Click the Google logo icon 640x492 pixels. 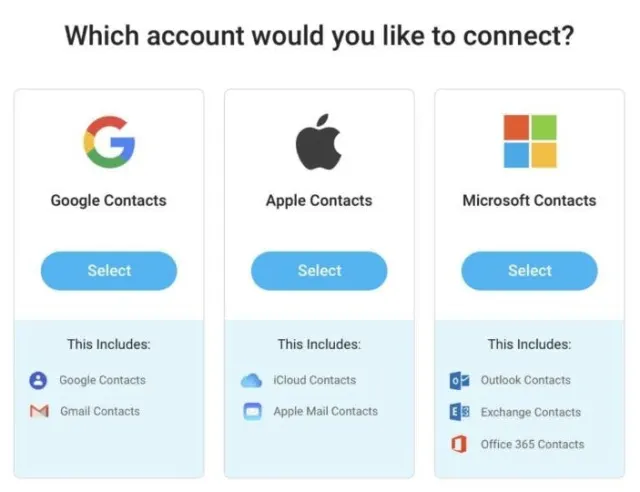108,142
